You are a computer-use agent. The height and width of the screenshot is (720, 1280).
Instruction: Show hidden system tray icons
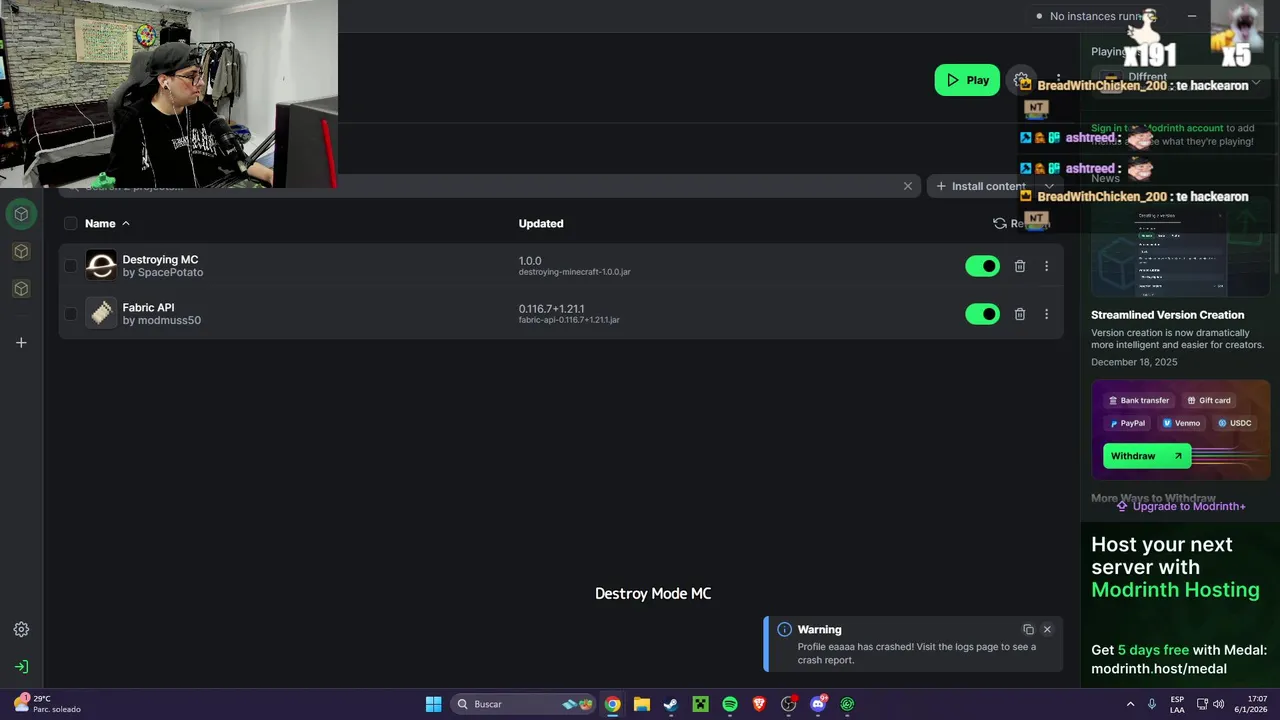click(x=1130, y=704)
